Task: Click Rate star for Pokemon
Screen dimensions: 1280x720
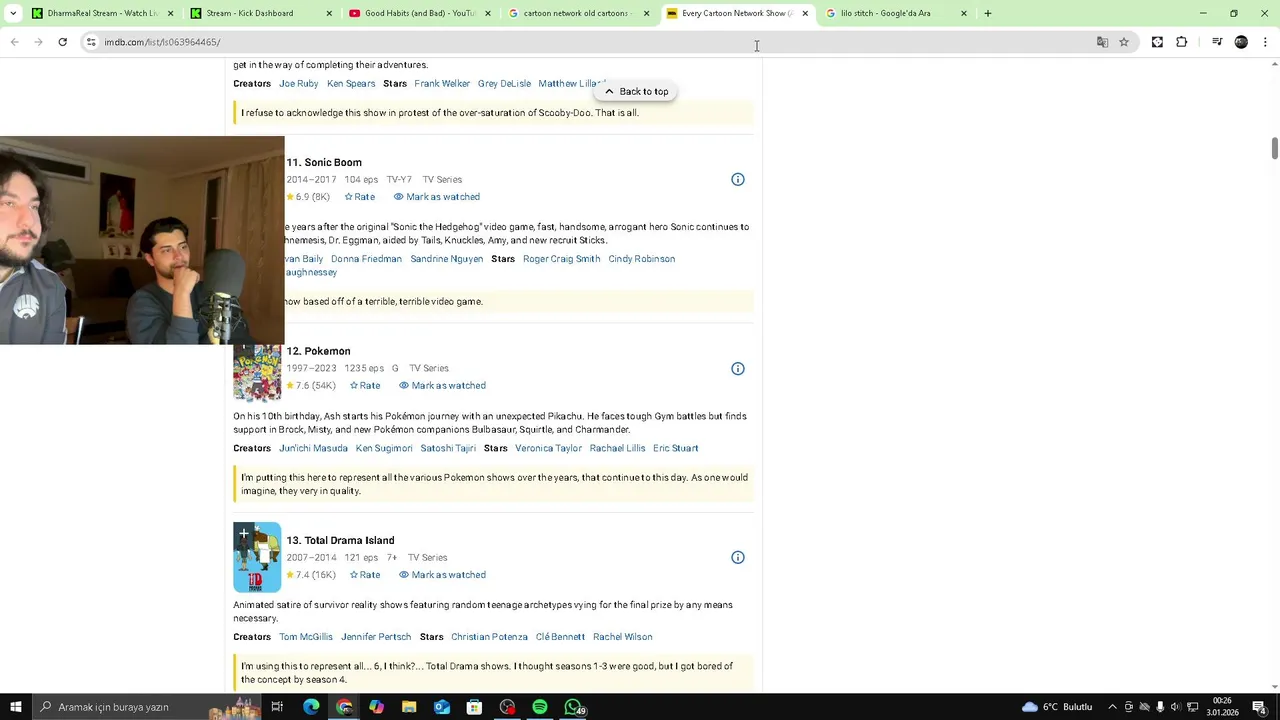Action: coord(365,386)
